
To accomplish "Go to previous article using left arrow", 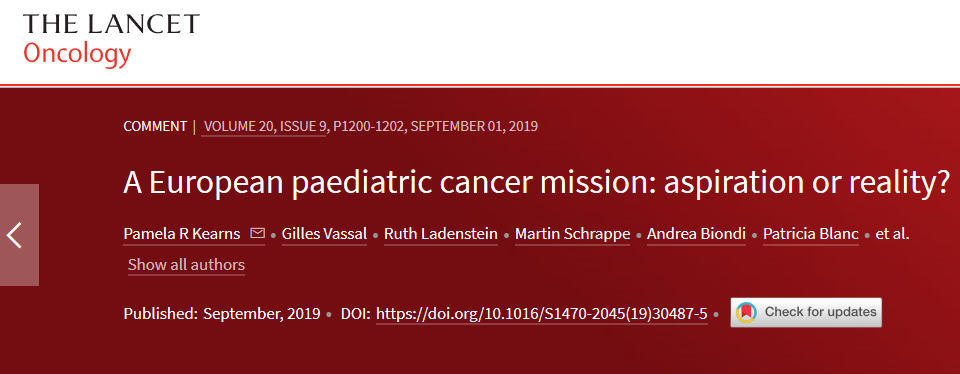I will [19, 235].
